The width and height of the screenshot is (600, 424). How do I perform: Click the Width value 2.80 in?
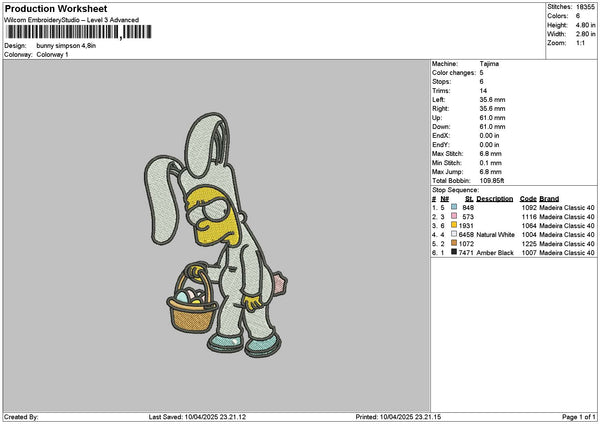[585, 34]
